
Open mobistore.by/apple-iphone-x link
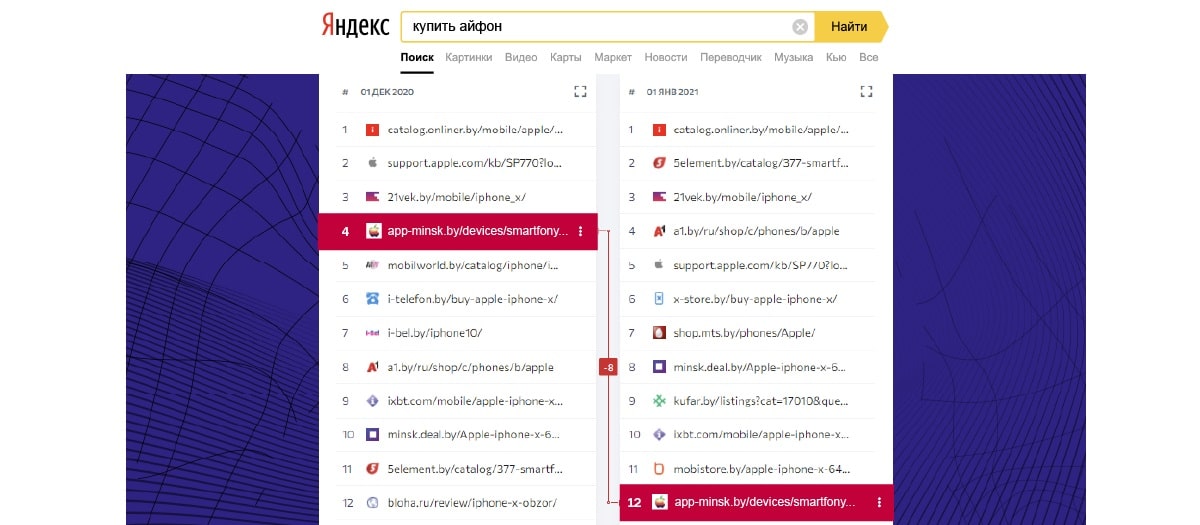click(x=761, y=469)
